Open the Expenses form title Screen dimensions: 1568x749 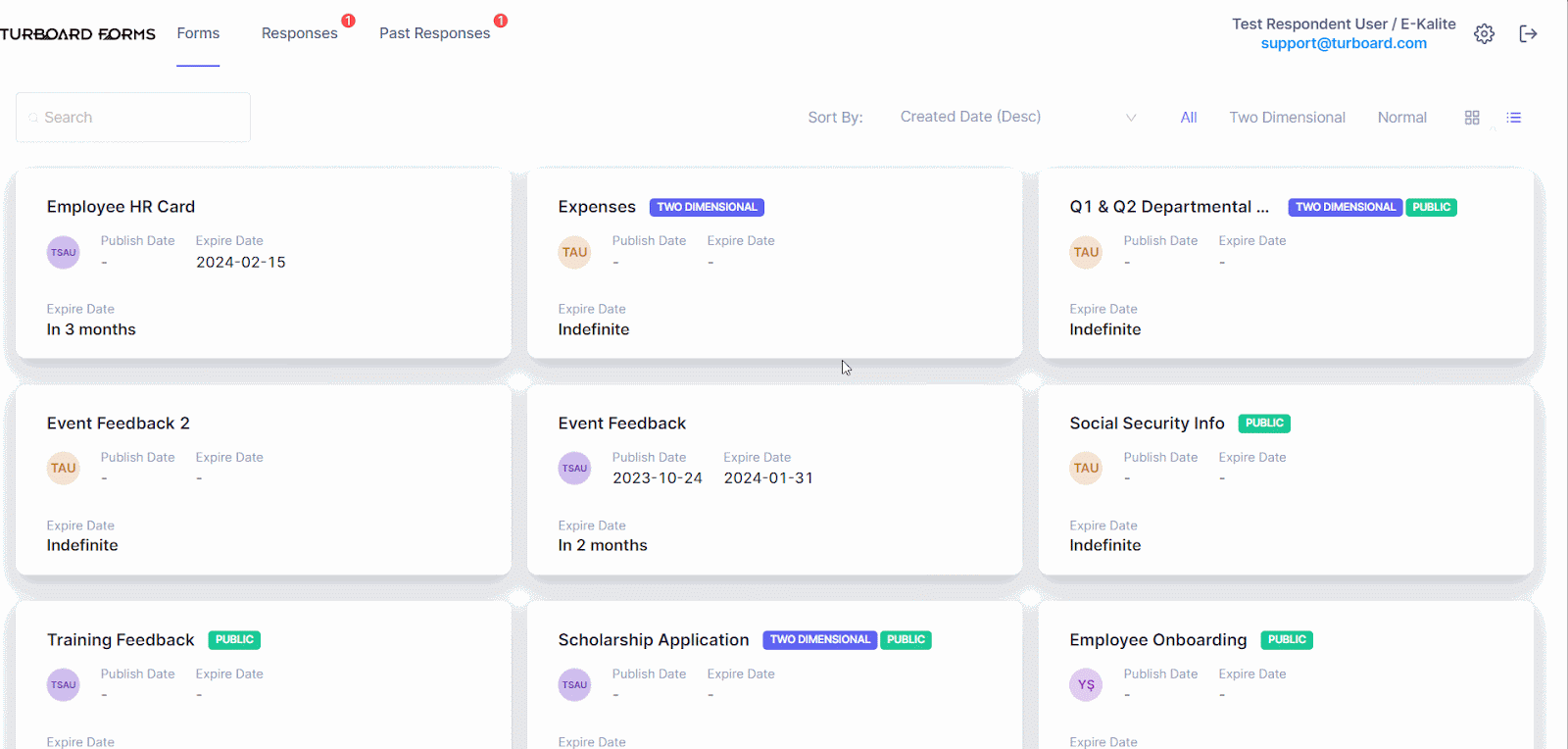click(597, 207)
